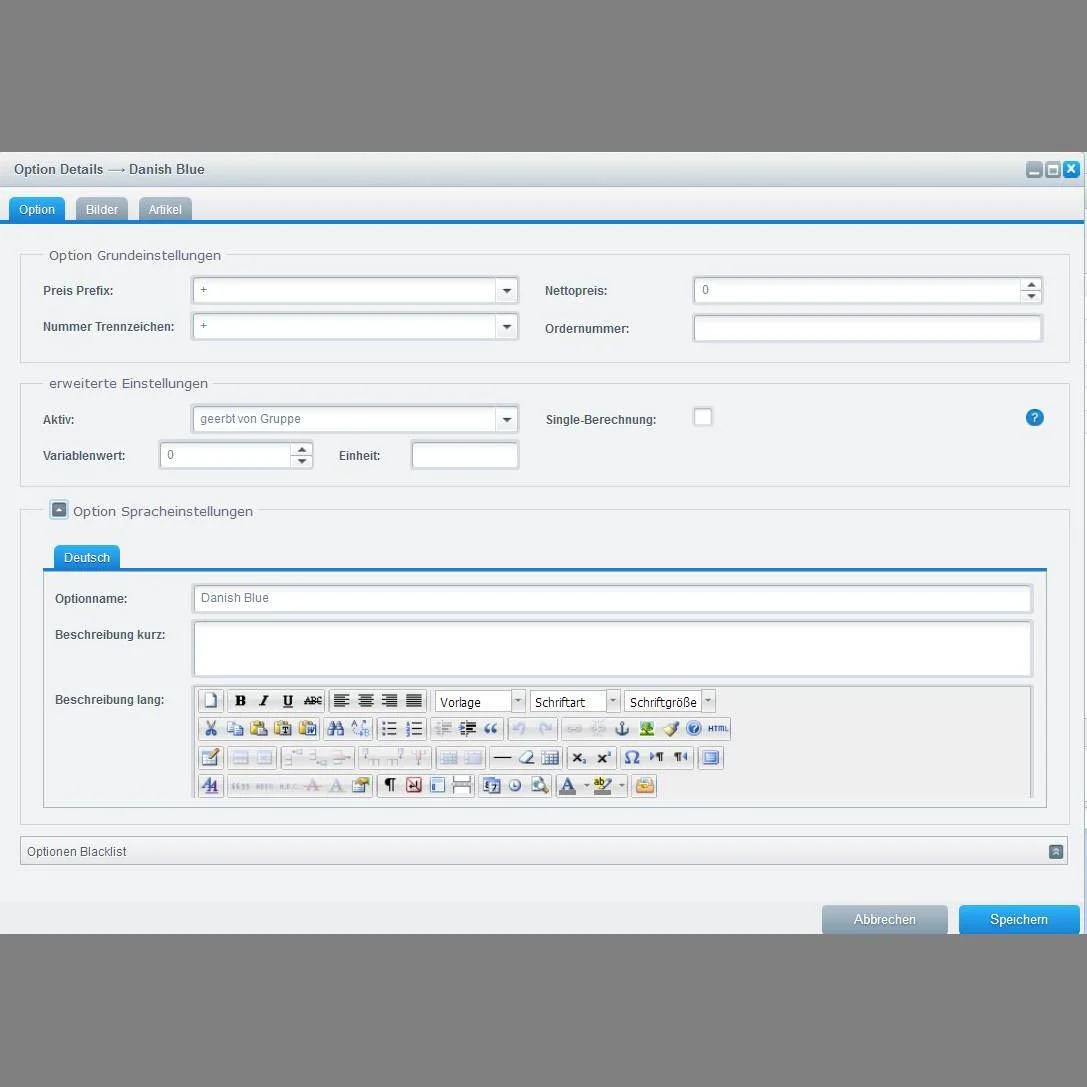Enable the Single-Berechnung checkbox
This screenshot has width=1087, height=1087.
pos(703,417)
